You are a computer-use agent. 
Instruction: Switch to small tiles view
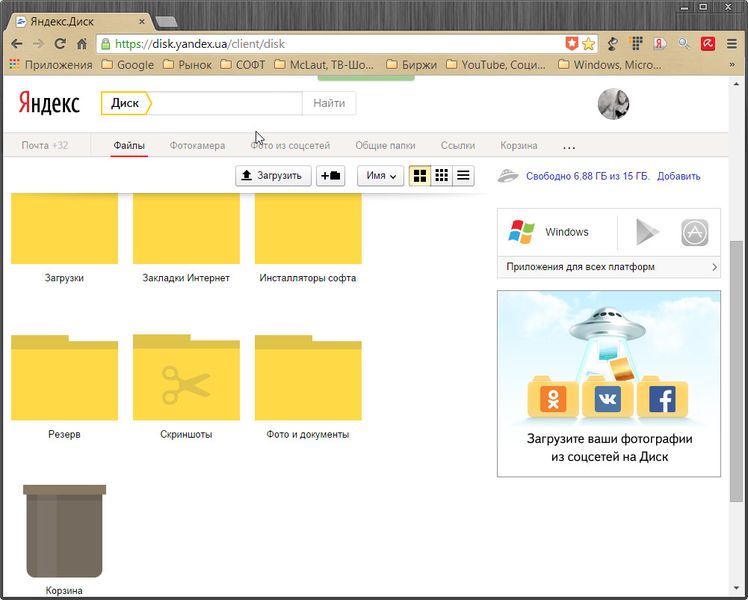click(442, 176)
